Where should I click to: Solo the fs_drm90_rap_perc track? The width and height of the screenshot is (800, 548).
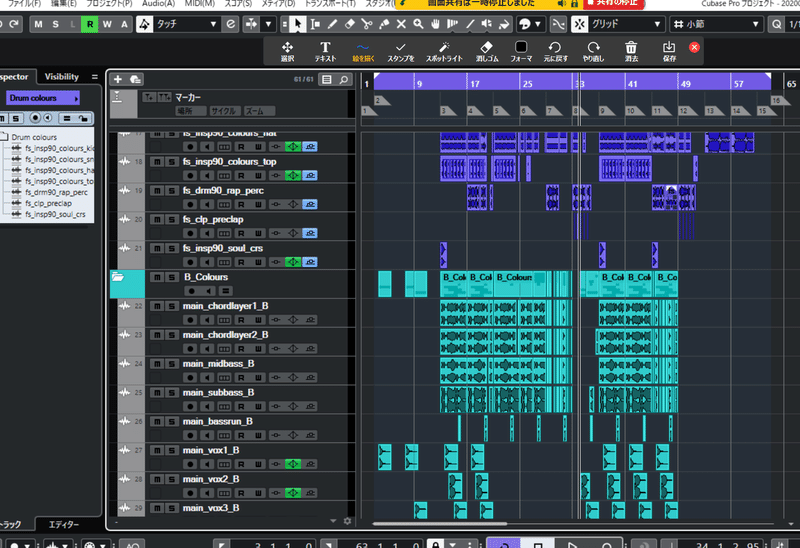coord(172,191)
